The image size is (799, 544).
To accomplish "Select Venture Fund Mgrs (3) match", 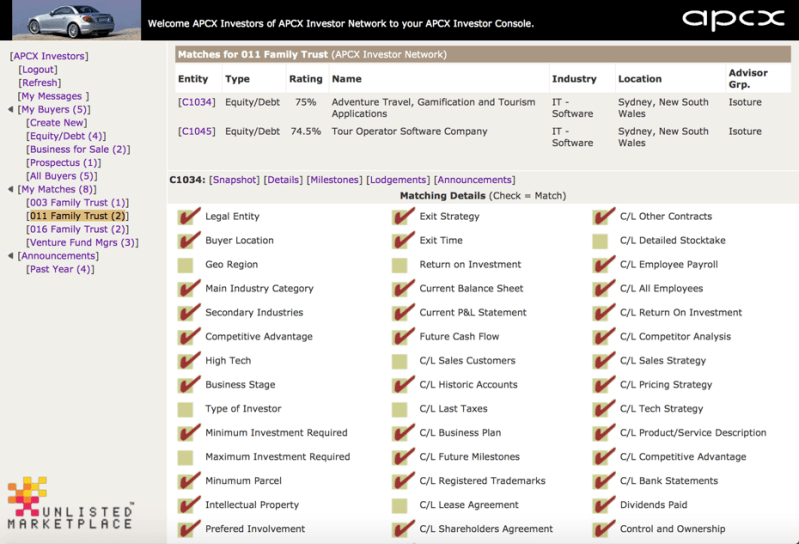I will pos(83,242).
